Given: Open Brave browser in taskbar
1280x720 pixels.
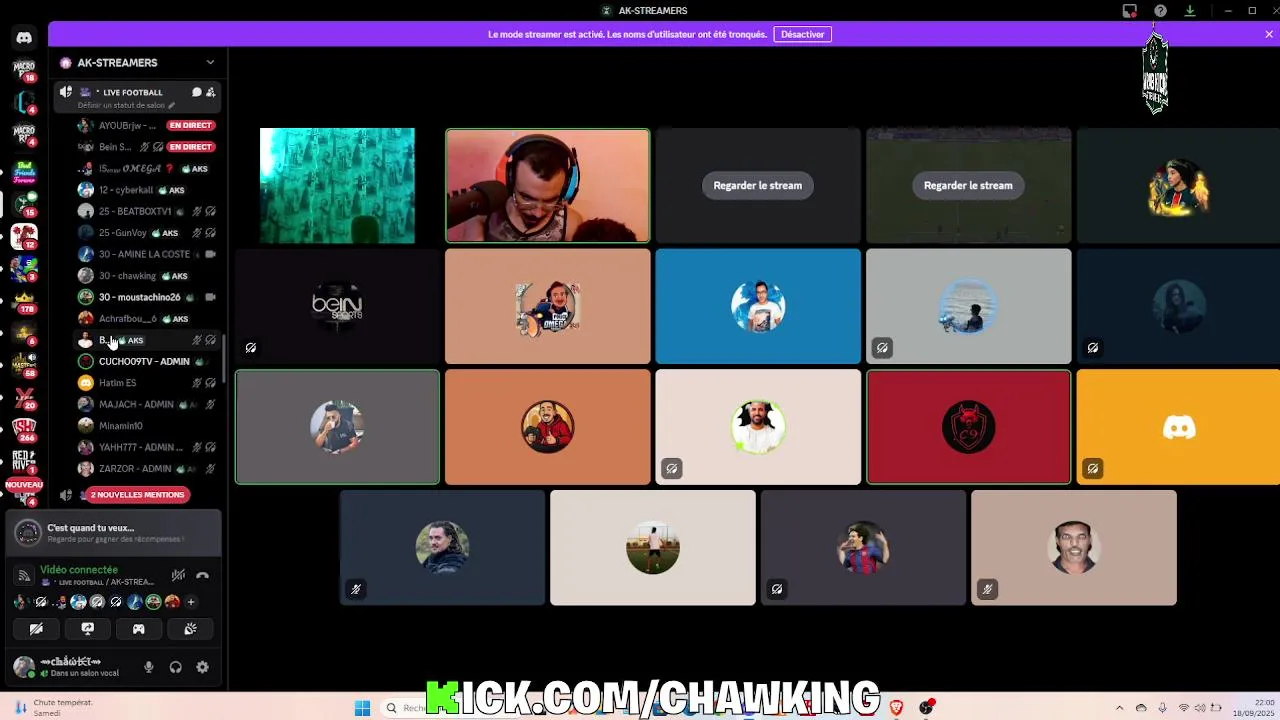Looking at the screenshot, I should pos(897,708).
